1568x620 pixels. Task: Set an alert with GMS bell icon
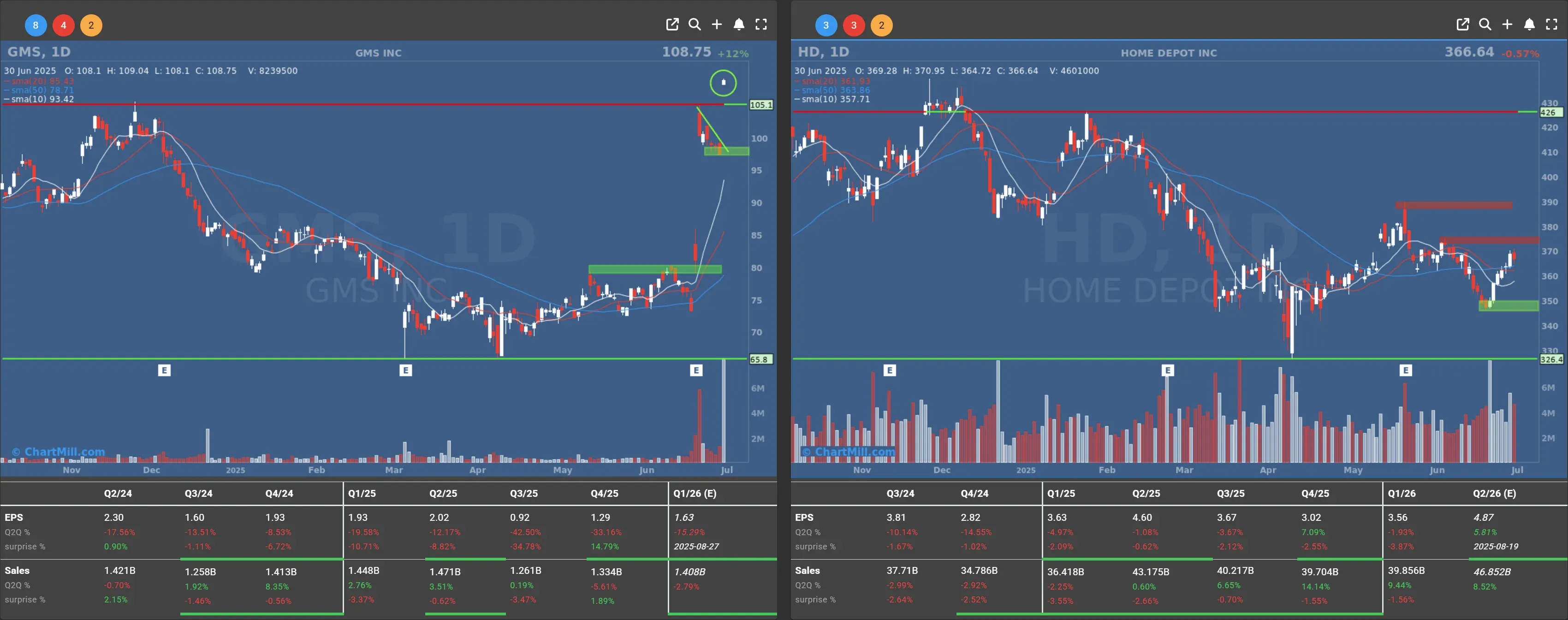pos(738,24)
